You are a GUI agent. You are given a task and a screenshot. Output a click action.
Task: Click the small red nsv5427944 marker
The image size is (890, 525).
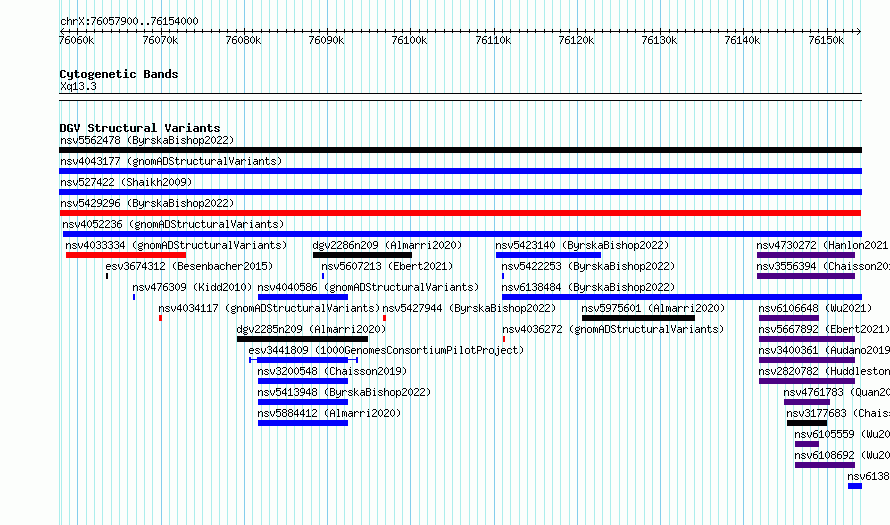(384, 318)
